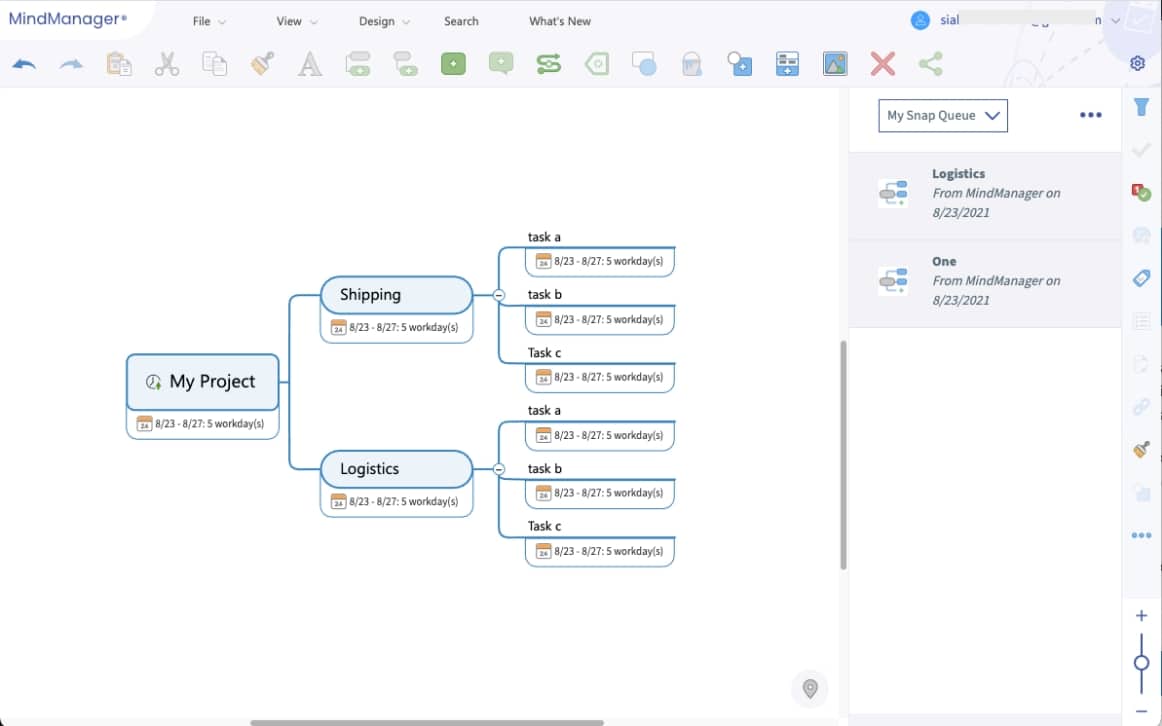
Task: Click the Undo arrow in toolbar
Action: [24, 65]
